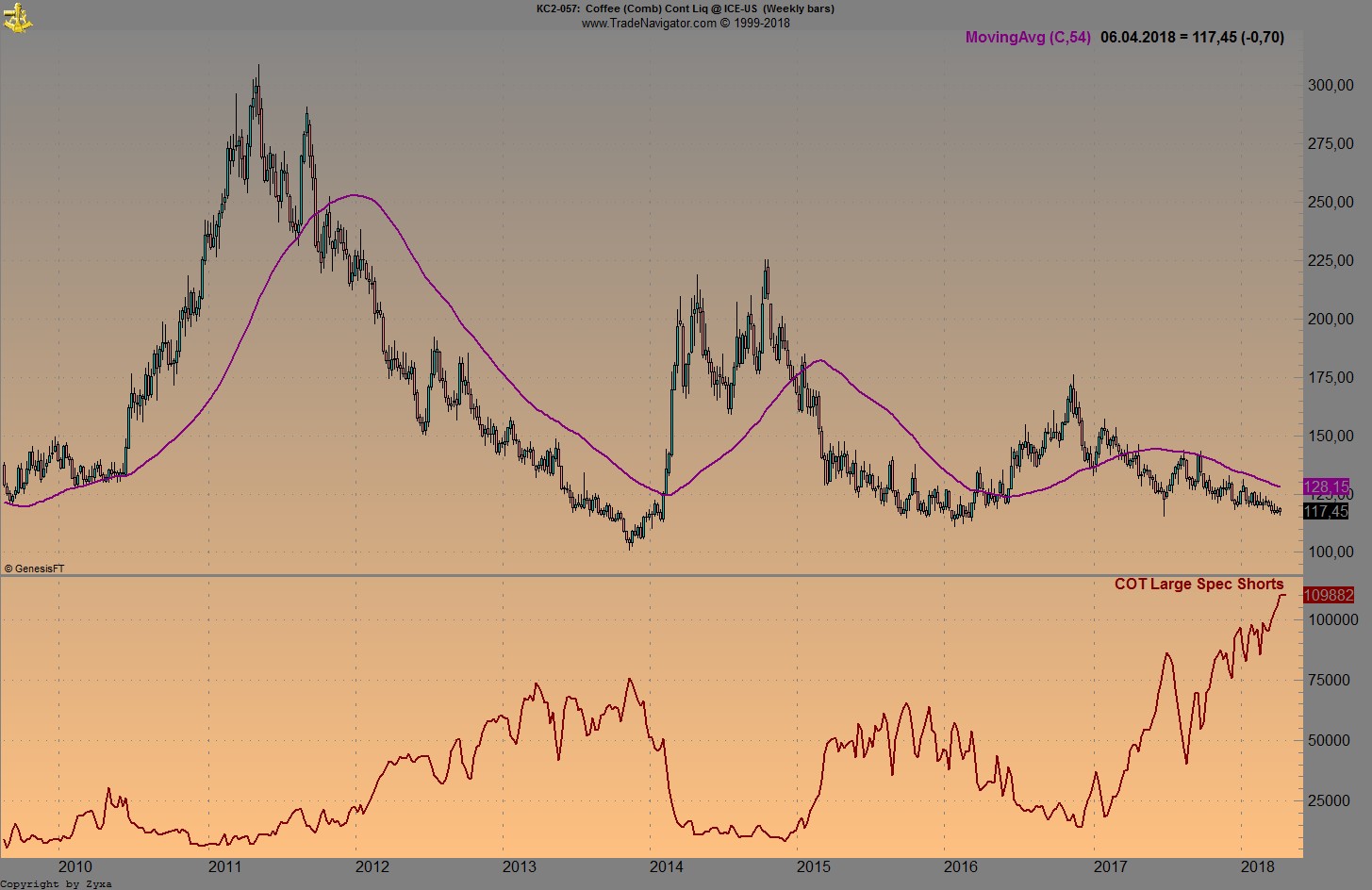Select the COT Large Spec Shorts label
Image resolution: width=1372 pixels, height=890 pixels.
pyautogui.click(x=1198, y=584)
